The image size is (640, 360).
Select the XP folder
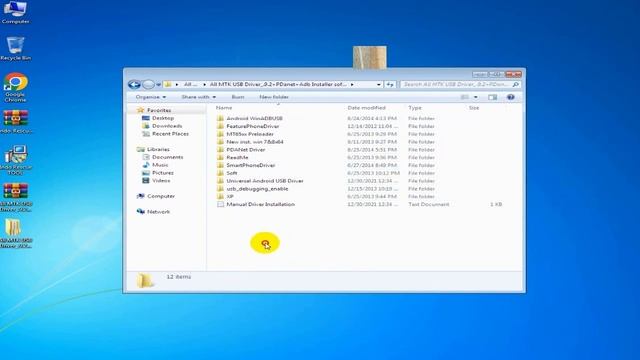(230, 197)
